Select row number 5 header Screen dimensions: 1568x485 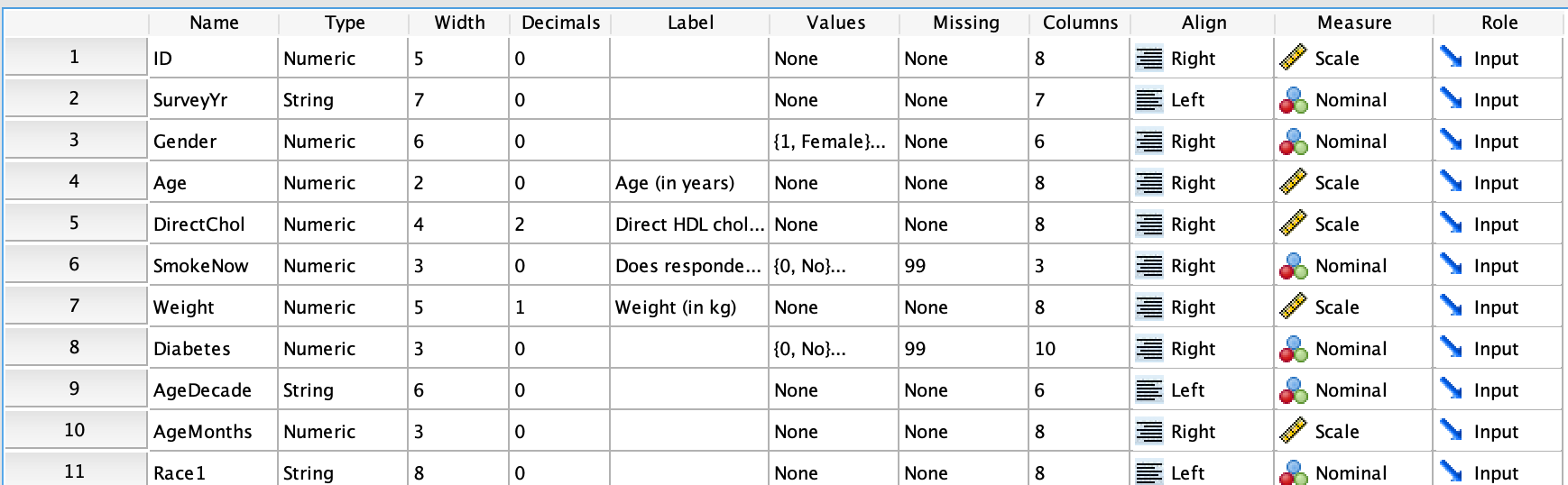[x=75, y=223]
